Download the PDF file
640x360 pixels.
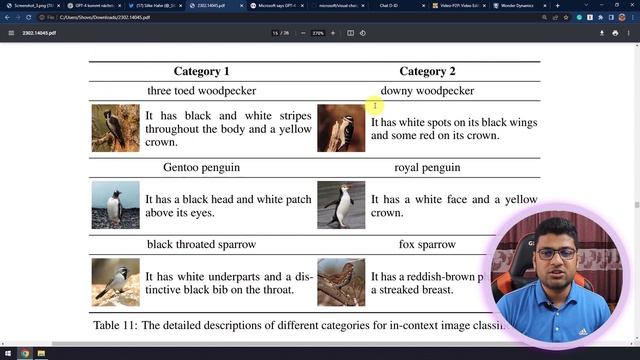[602, 33]
